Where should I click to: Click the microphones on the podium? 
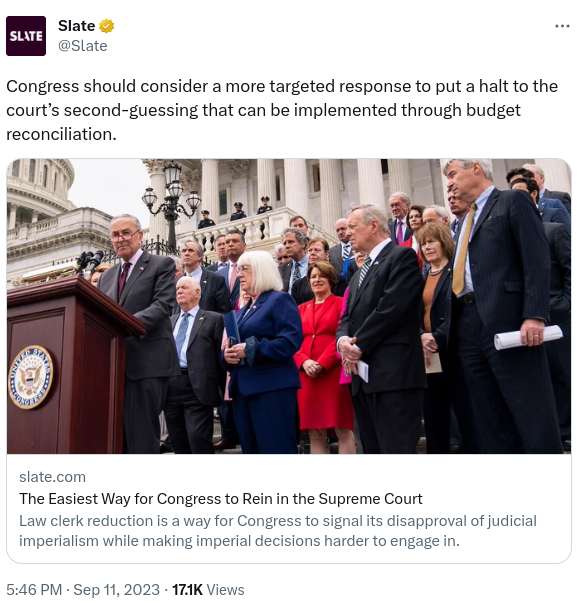coord(89,262)
